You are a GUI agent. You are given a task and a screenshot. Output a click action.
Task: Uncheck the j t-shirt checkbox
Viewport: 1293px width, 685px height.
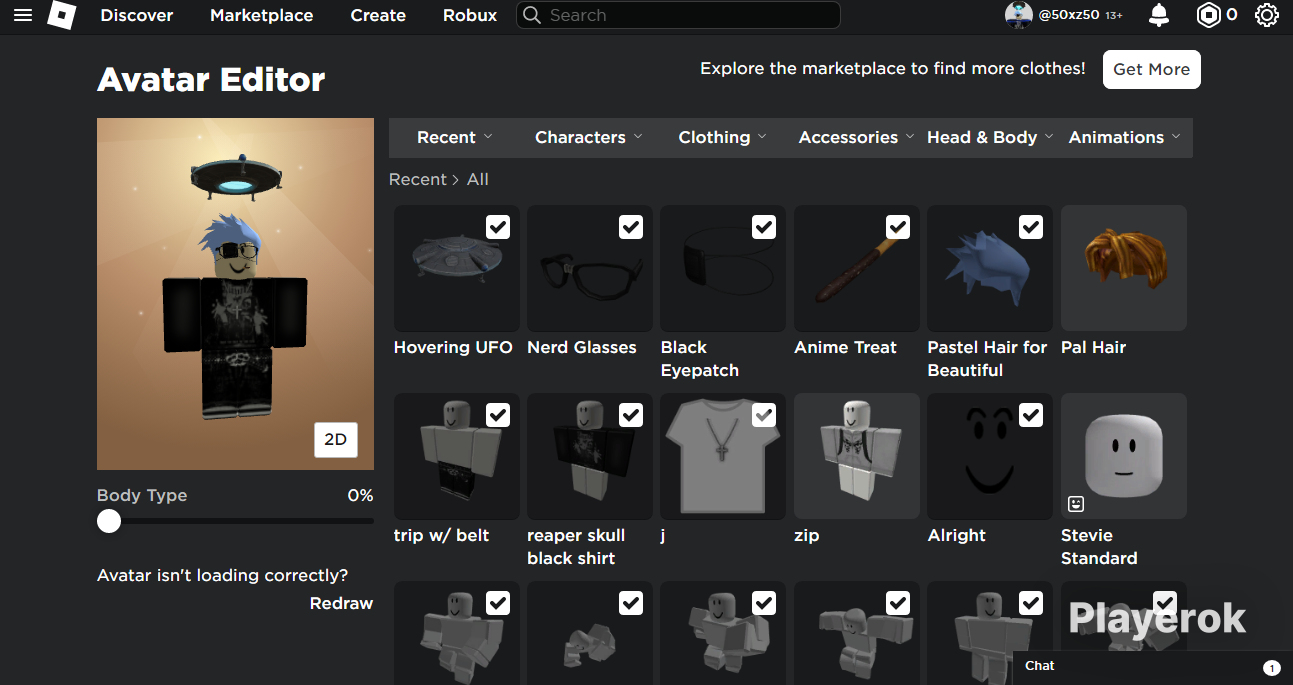pos(764,415)
